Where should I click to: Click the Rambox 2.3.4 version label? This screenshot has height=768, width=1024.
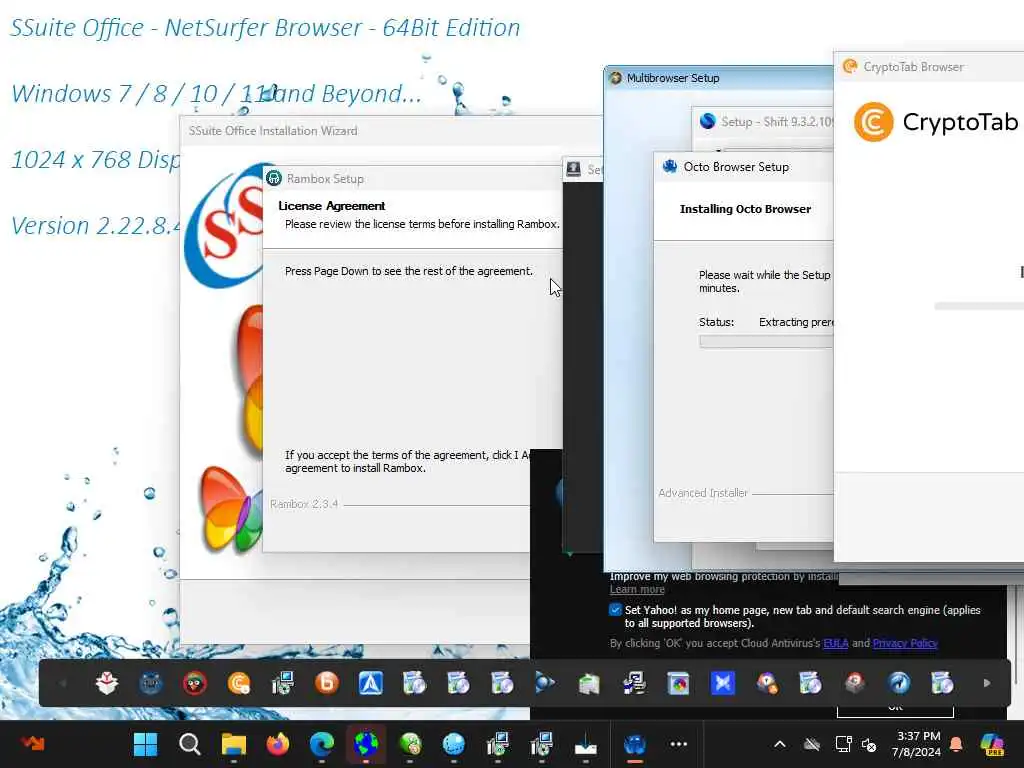click(x=304, y=504)
